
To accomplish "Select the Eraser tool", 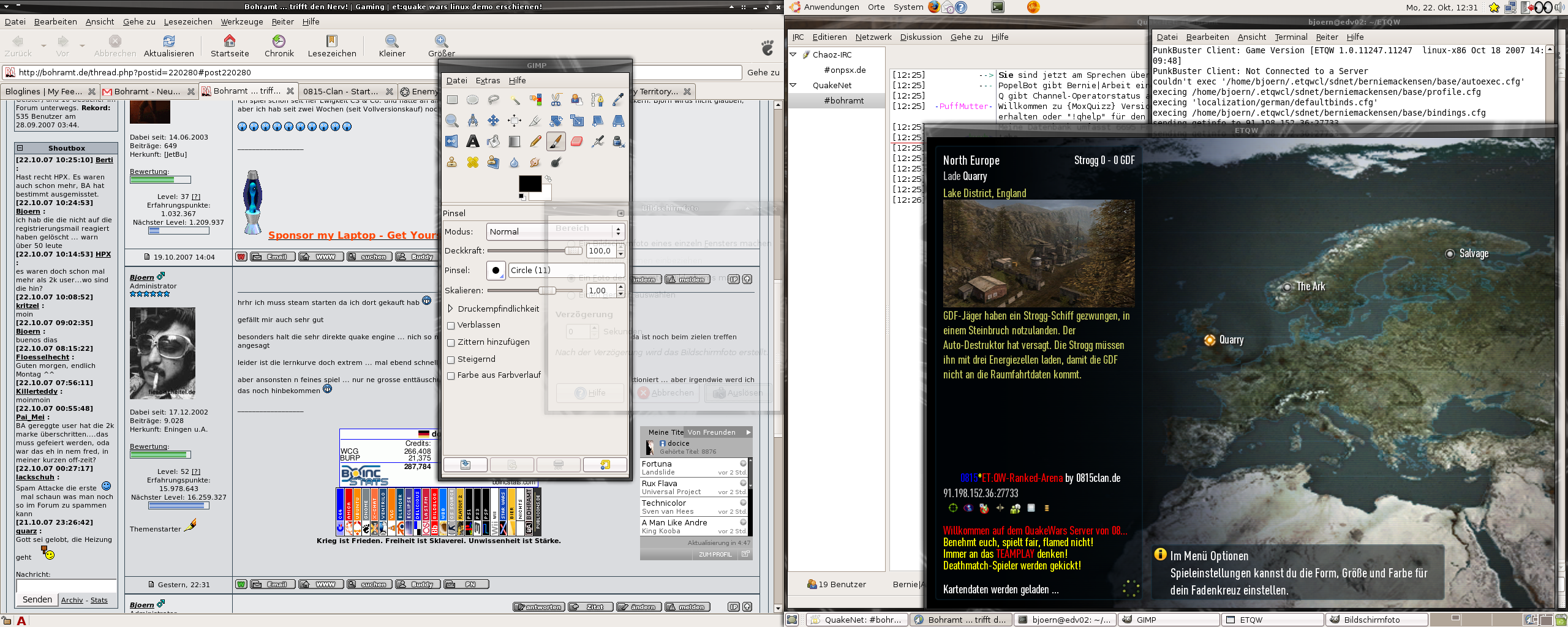I will point(576,141).
